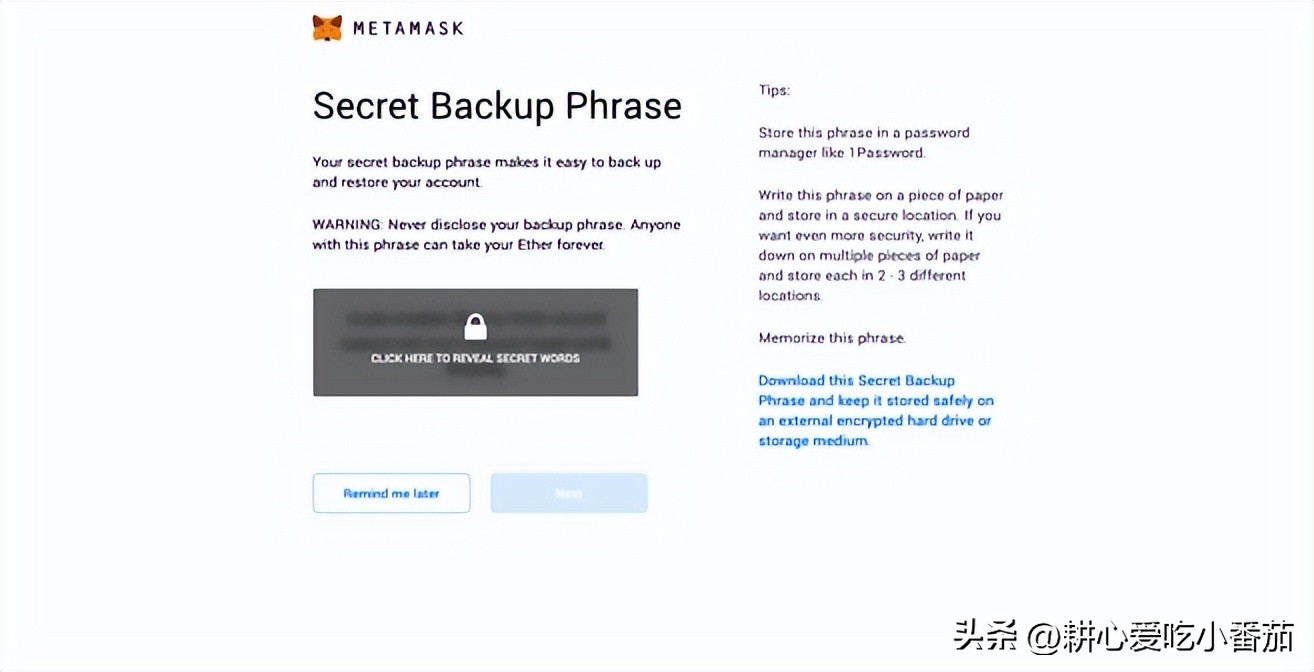The image size is (1314, 672).
Task: Click the MetaMask fox logo
Action: [327, 28]
